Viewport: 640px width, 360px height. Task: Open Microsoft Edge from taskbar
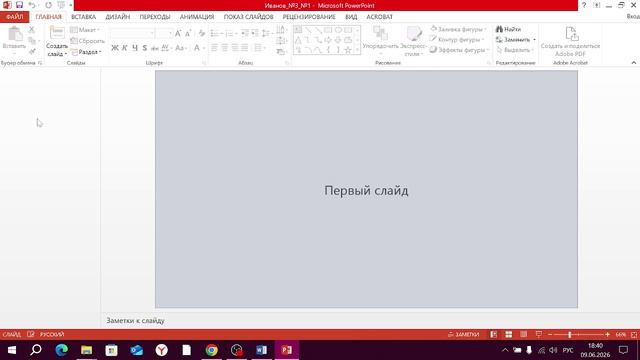click(62, 350)
